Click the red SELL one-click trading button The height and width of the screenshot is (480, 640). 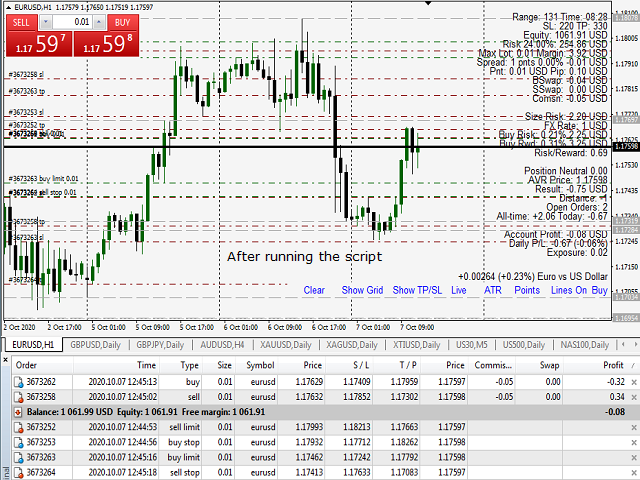(21, 22)
